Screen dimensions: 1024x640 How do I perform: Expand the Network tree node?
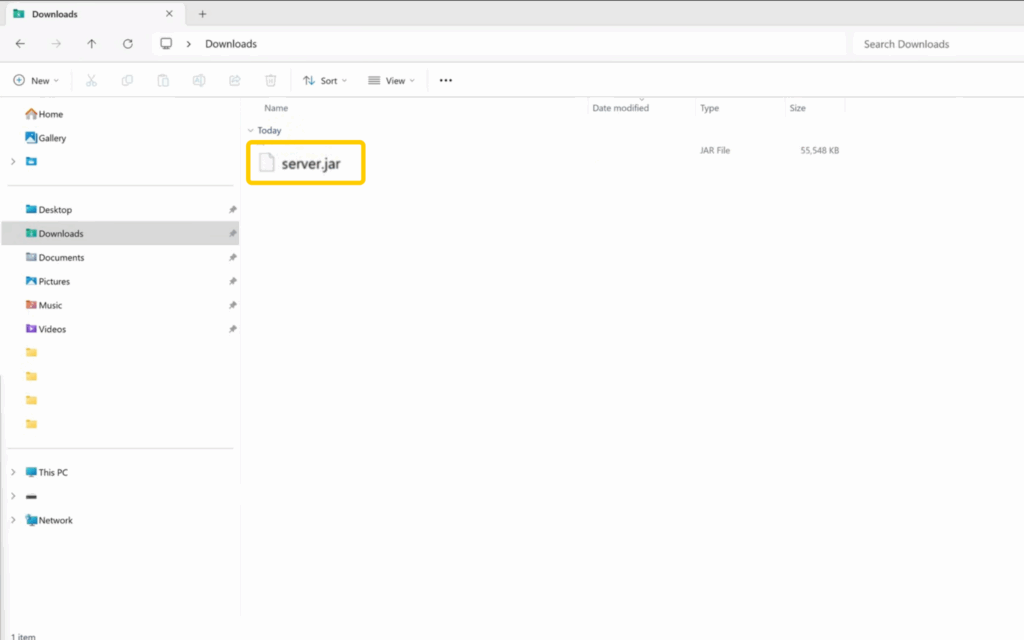coord(13,520)
